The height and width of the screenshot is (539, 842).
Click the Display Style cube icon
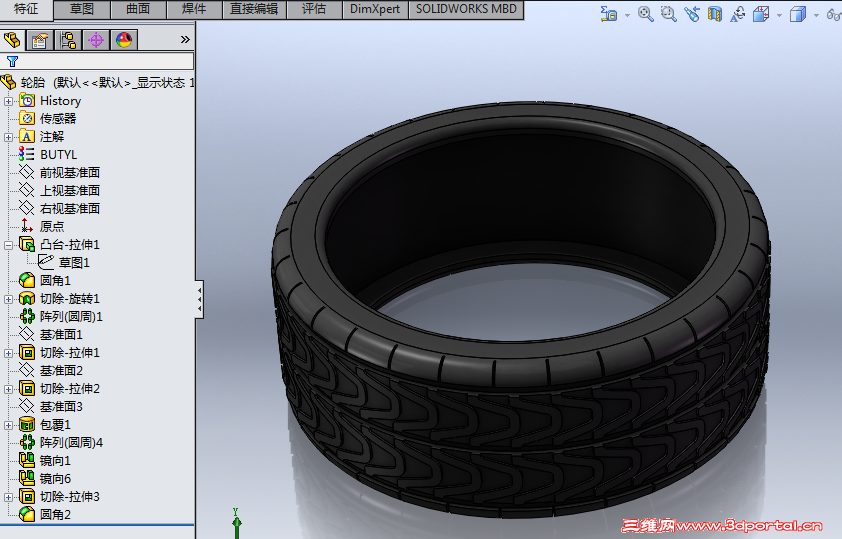coord(798,14)
